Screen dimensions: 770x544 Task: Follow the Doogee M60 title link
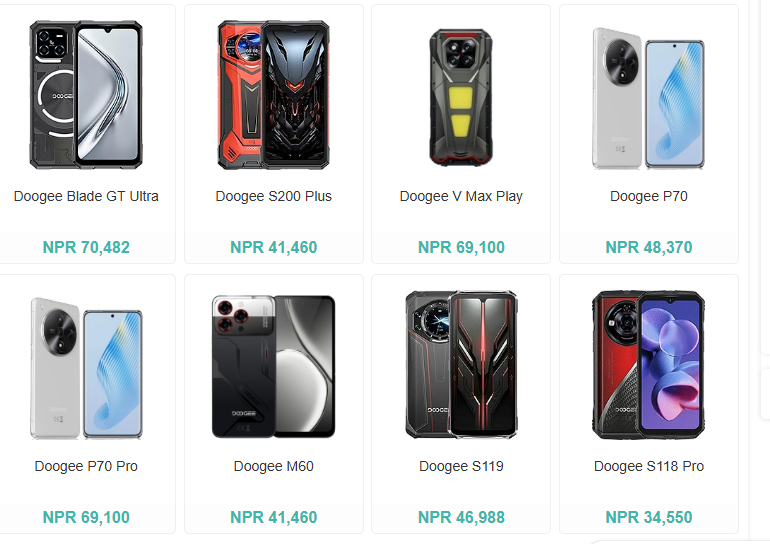tap(274, 466)
